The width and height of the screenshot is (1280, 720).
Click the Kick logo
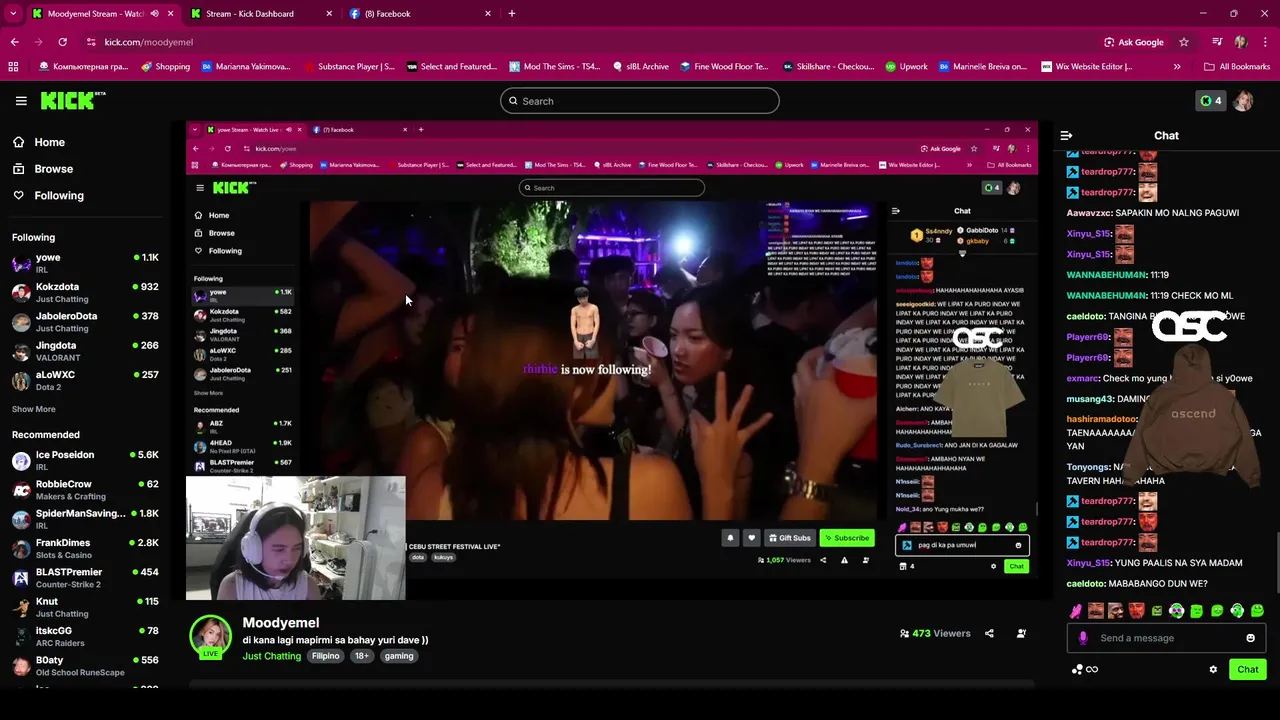(72, 100)
